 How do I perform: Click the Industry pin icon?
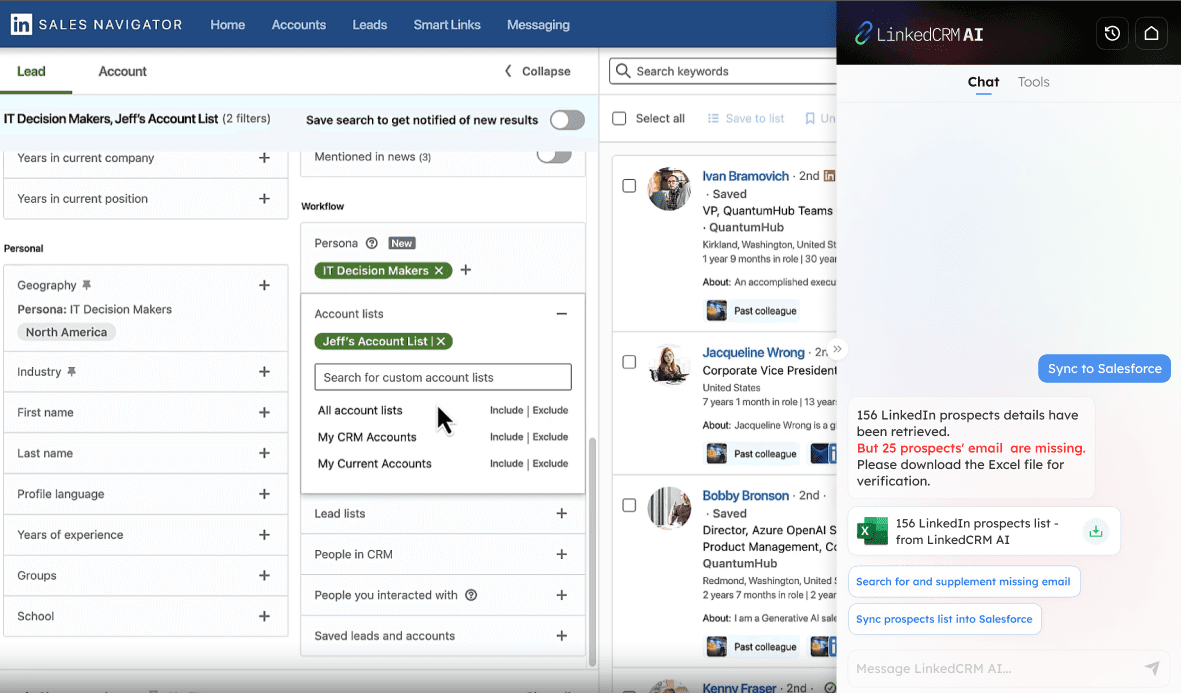[72, 371]
